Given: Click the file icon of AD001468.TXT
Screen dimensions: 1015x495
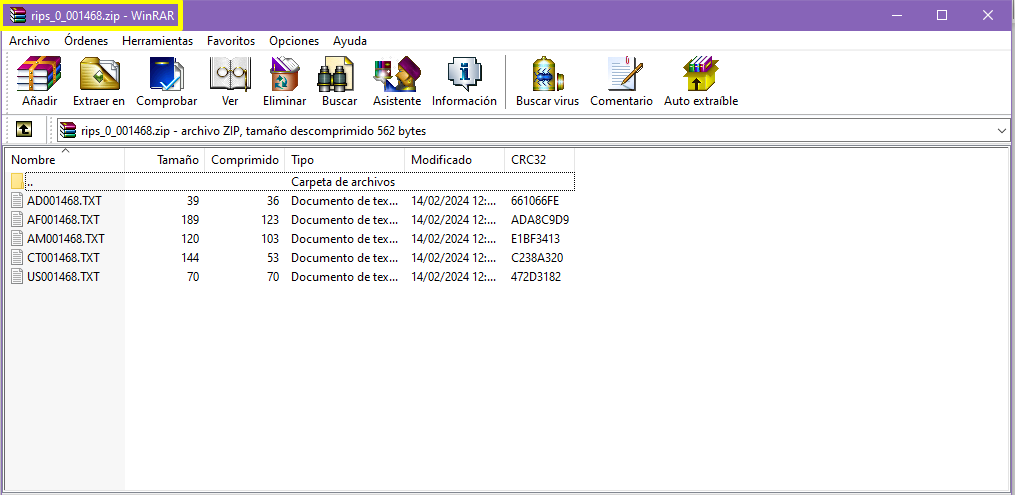Looking at the screenshot, I should pyautogui.click(x=18, y=201).
